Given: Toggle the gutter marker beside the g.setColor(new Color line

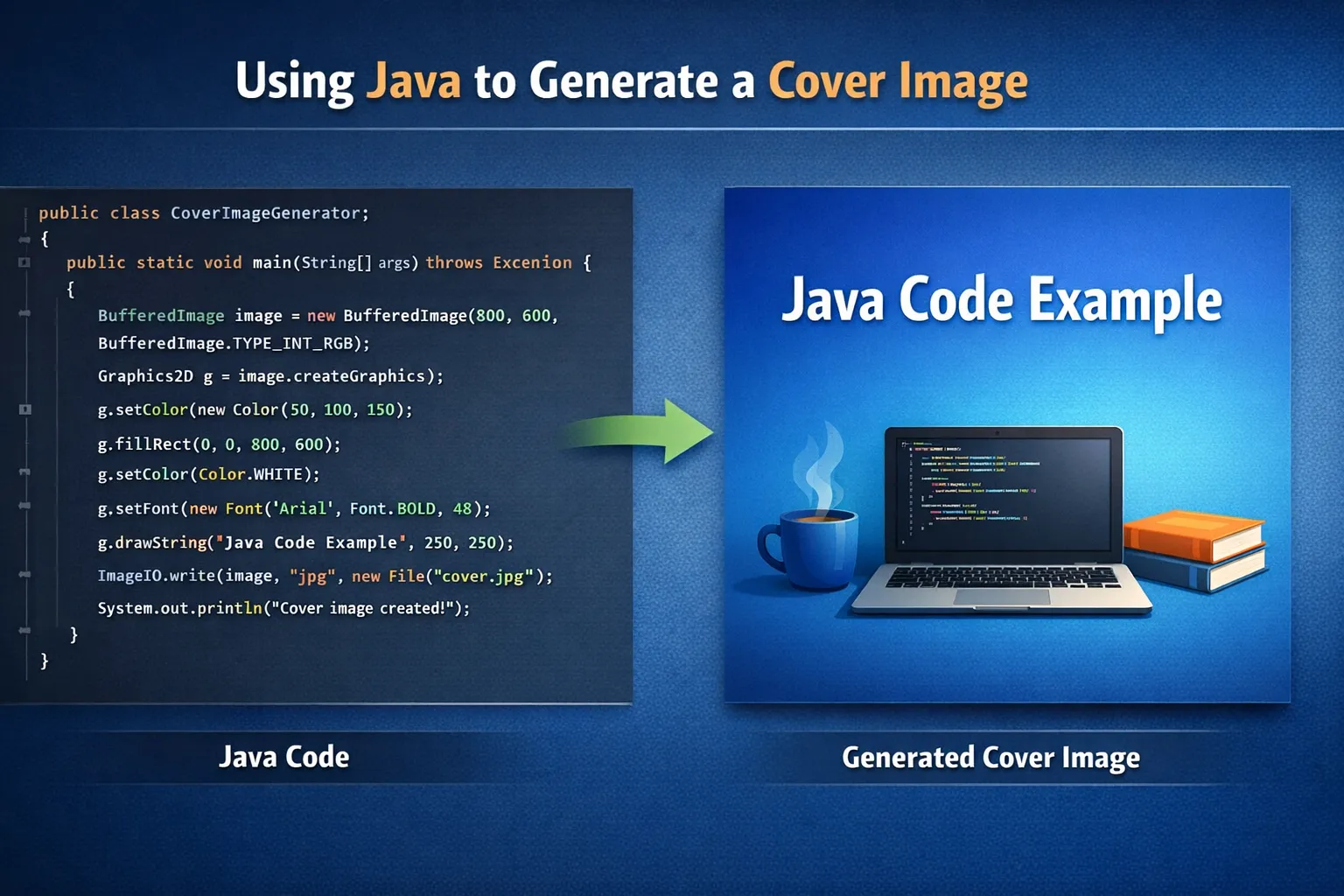Looking at the screenshot, I should [24, 409].
